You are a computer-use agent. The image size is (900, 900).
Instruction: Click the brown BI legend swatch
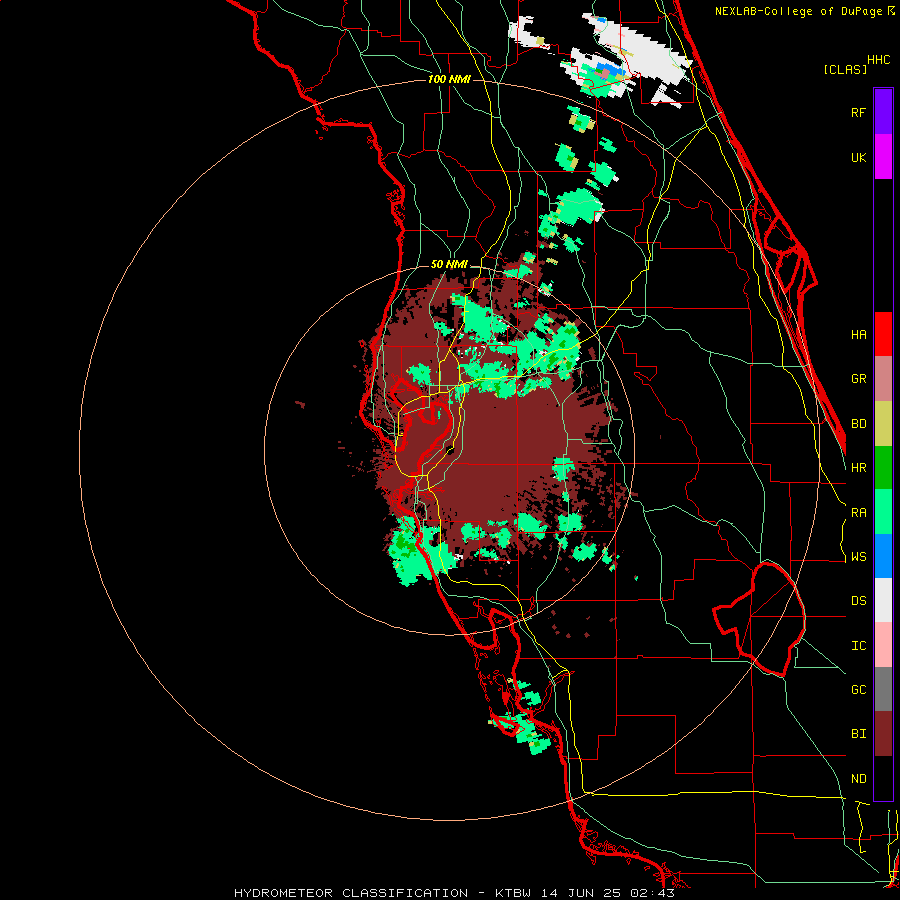(883, 734)
